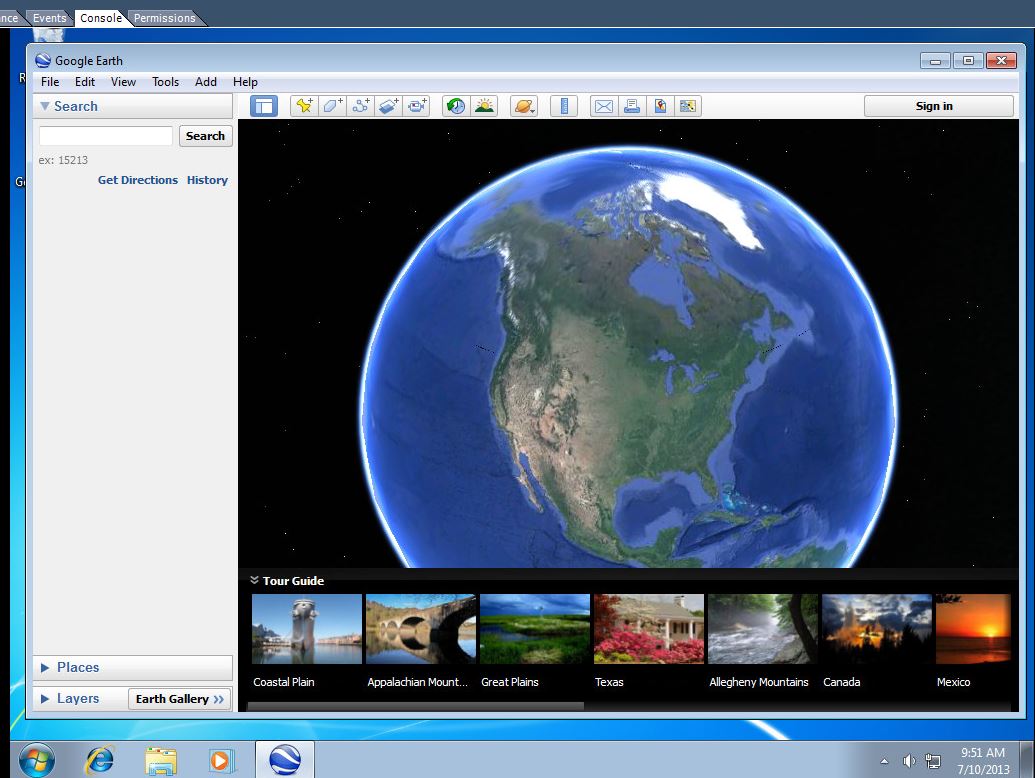Toggle sunlight across the landscape icon
The width and height of the screenshot is (1035, 778).
click(x=484, y=106)
